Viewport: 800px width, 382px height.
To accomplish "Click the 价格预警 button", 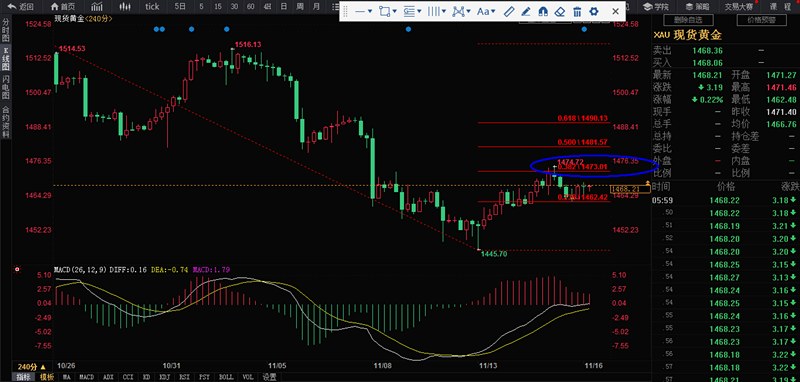I will point(761,20).
